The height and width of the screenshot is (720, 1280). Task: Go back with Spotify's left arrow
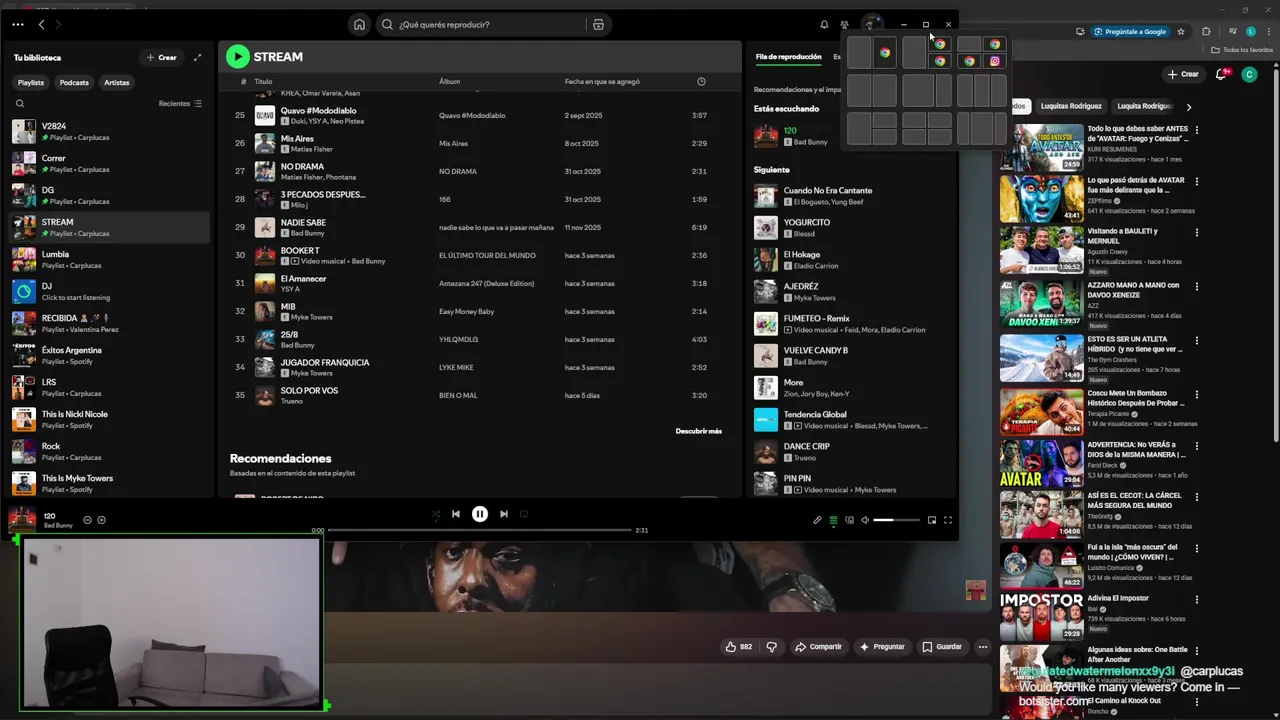(x=41, y=24)
